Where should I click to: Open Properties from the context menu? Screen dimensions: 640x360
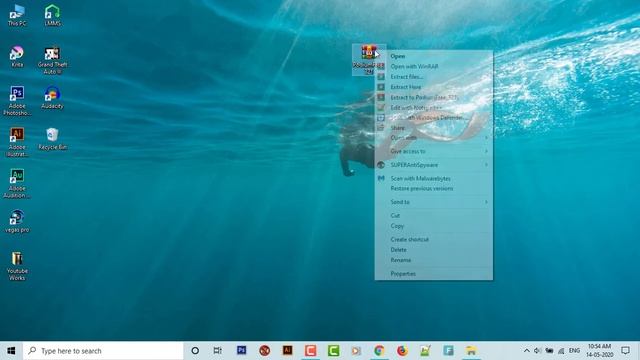pos(434,274)
